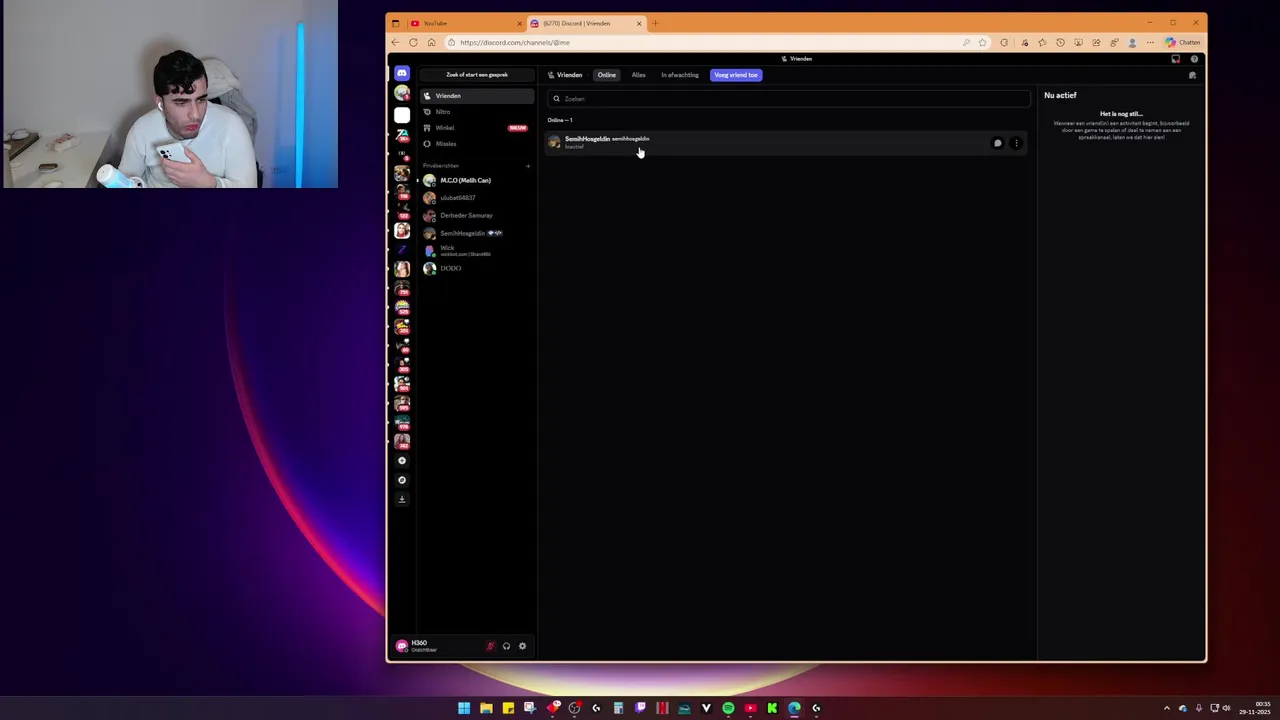Click the favorite star icon in address bar
The width and height of the screenshot is (1280, 720).
(982, 42)
